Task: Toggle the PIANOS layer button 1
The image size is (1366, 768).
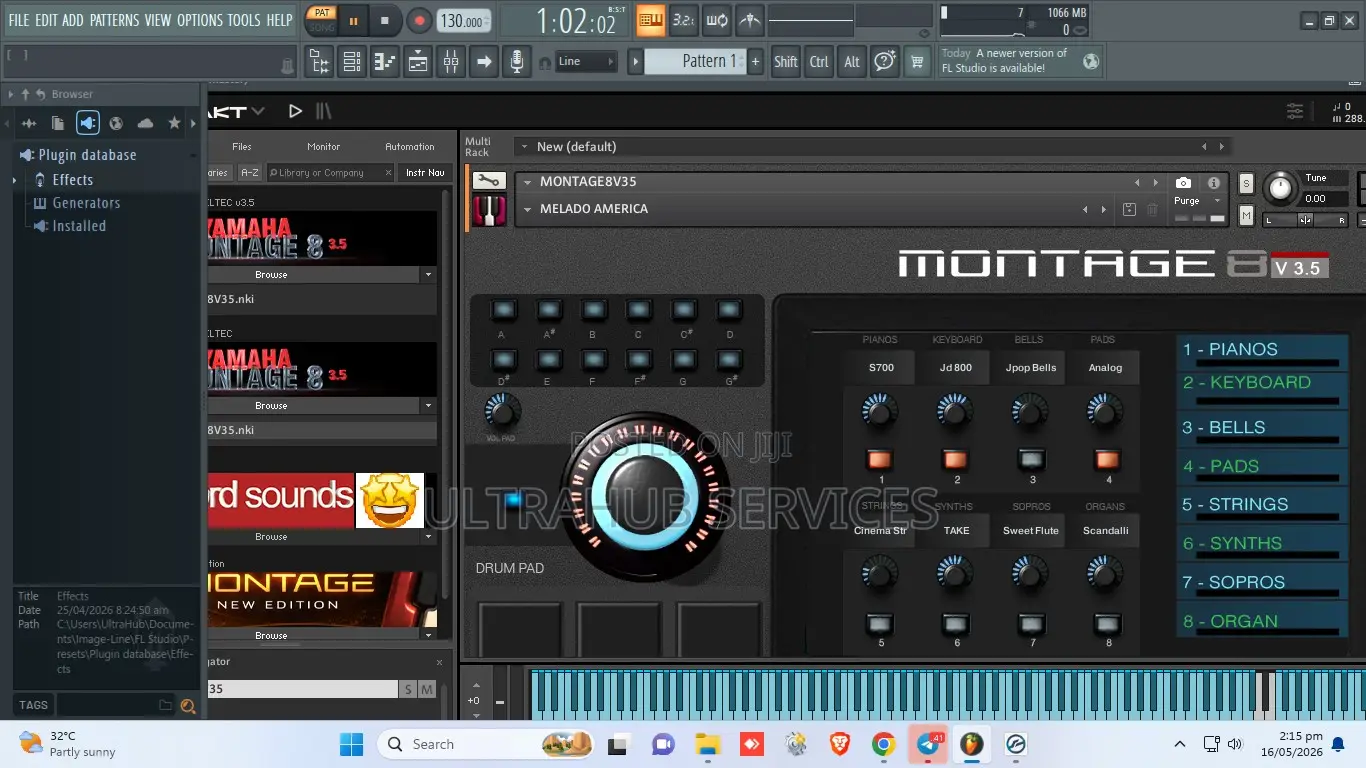Action: [881, 460]
